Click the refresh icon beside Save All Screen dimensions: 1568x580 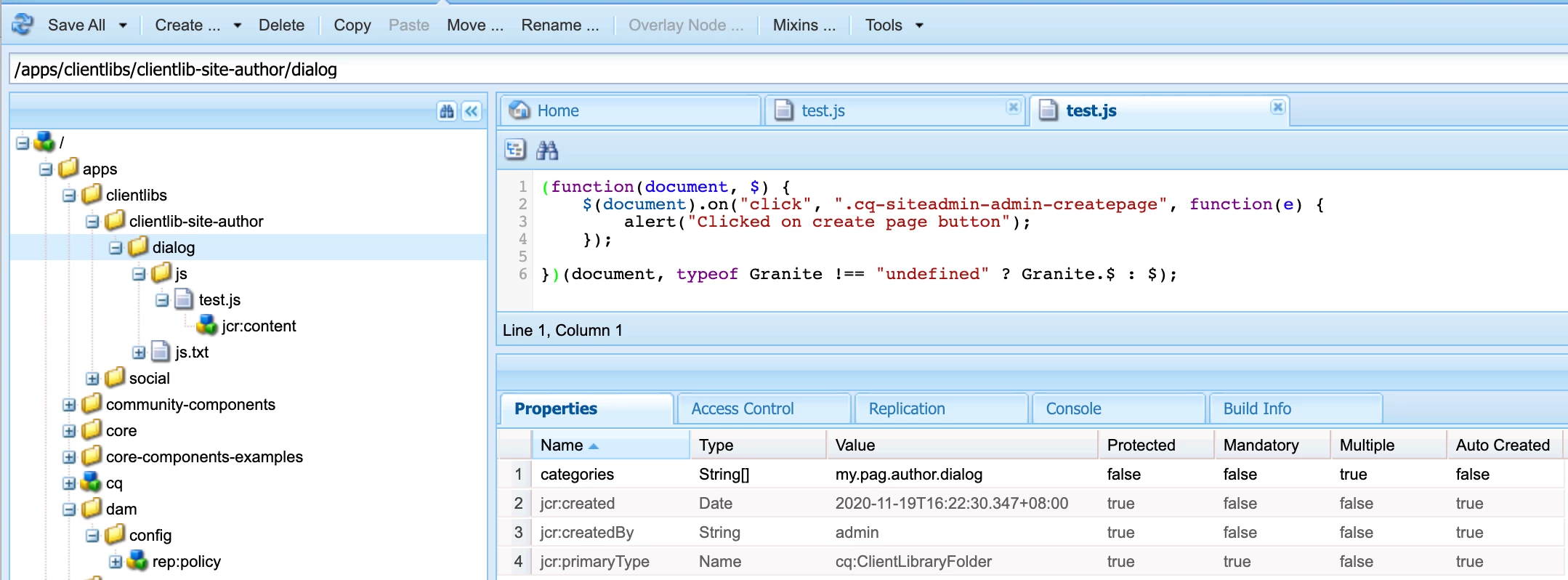(23, 25)
